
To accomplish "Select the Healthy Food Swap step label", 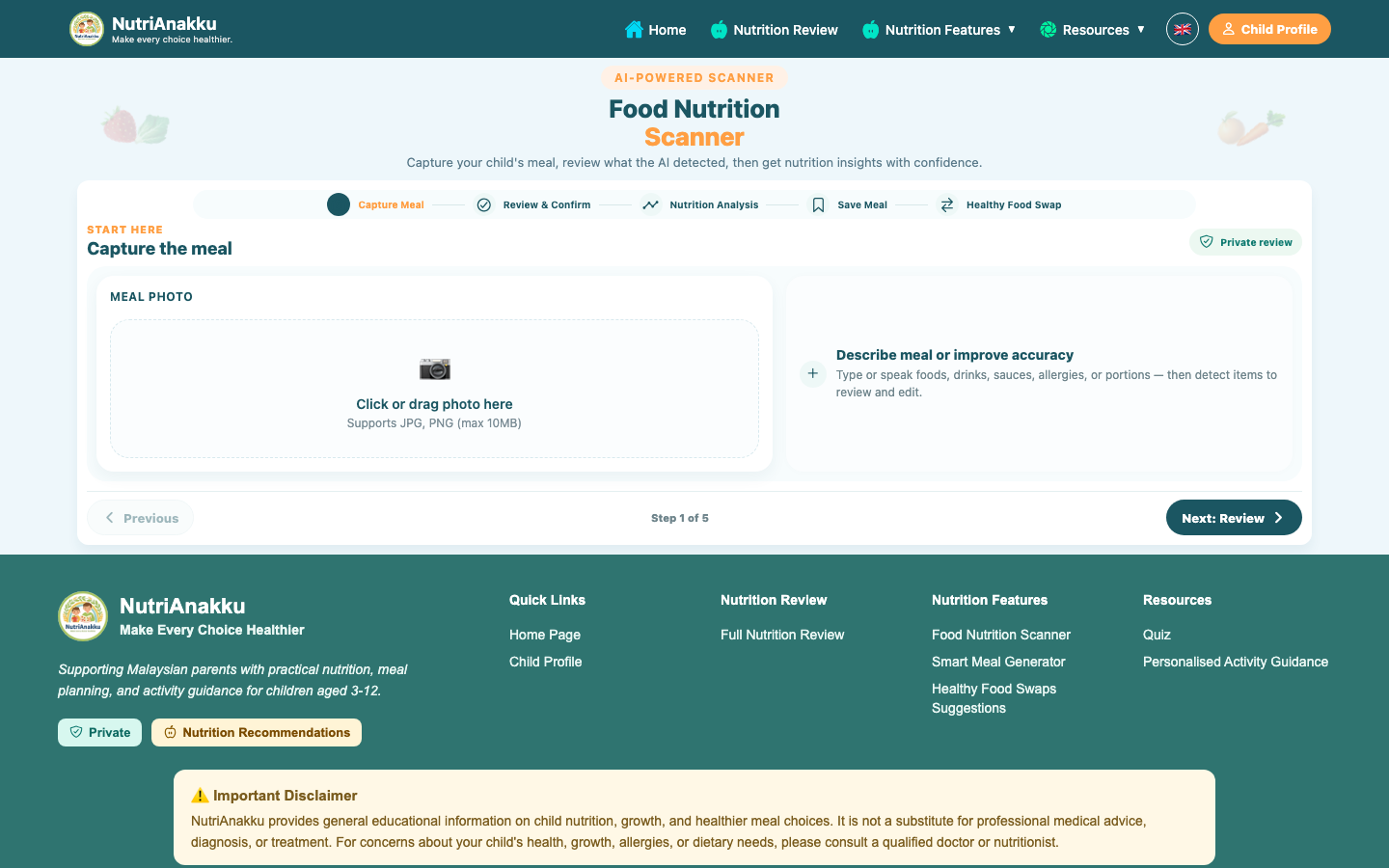I will click(1014, 204).
